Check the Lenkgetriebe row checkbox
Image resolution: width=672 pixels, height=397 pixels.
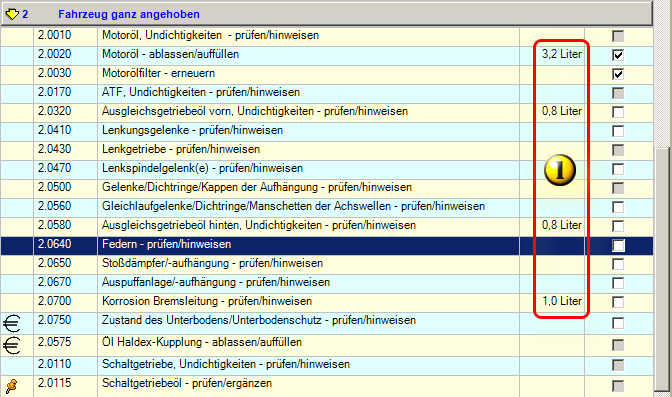pos(618,150)
